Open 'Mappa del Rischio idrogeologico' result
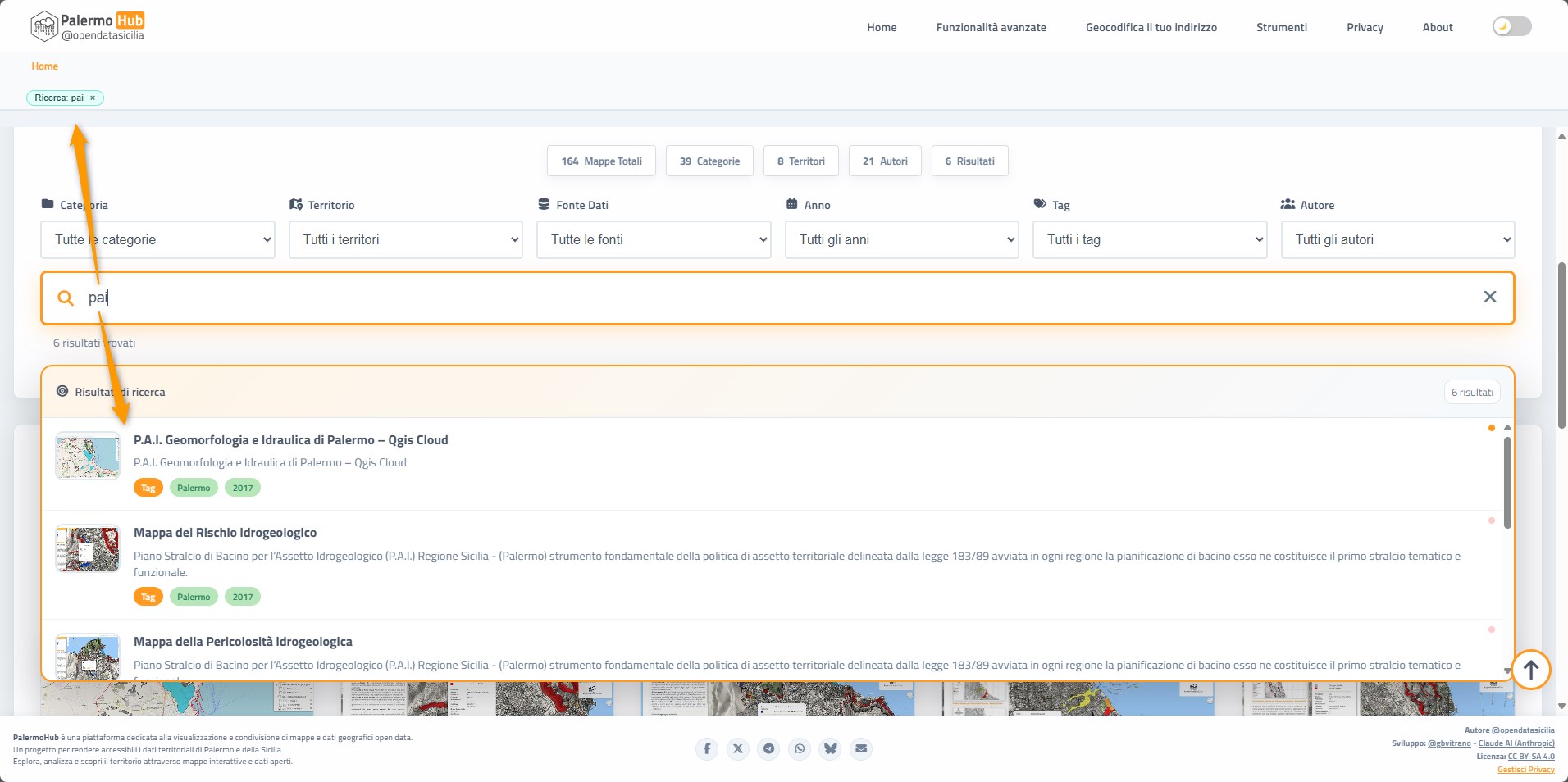Viewport: 1568px width, 782px height. click(225, 533)
